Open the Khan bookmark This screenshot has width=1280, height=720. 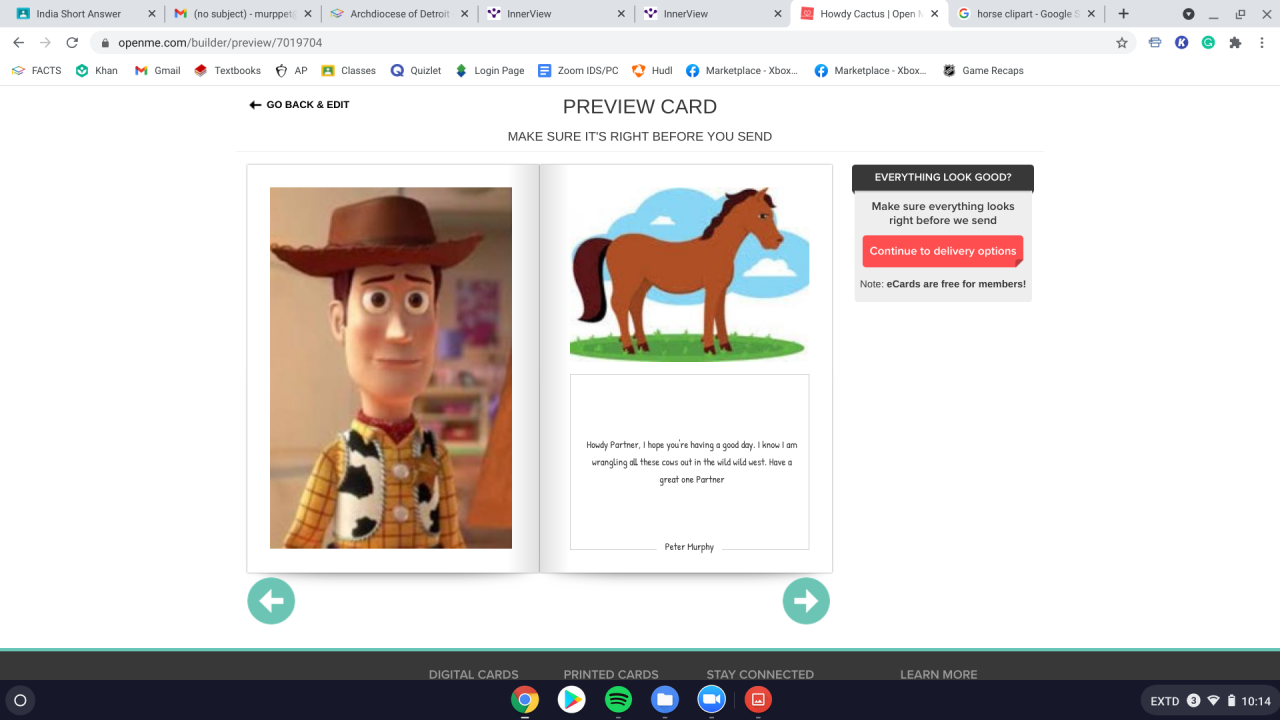(x=96, y=71)
